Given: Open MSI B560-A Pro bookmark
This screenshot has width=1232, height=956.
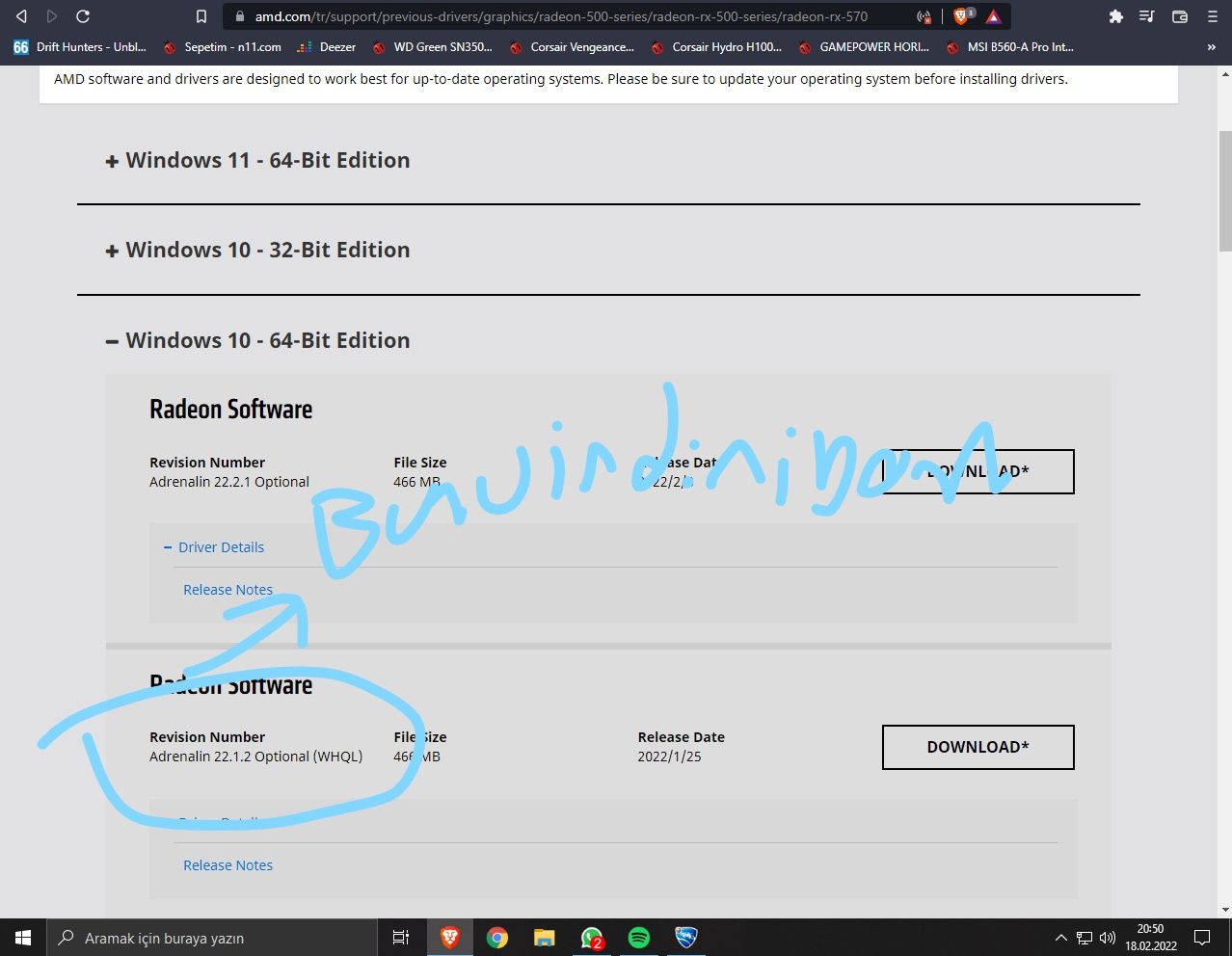Looking at the screenshot, I should point(1010,46).
